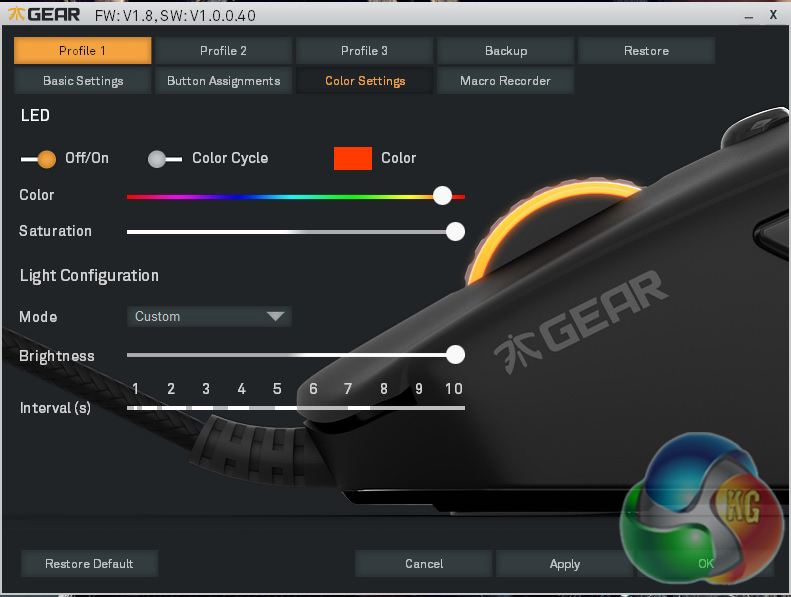
Task: Close the window with the X
Action: click(773, 15)
